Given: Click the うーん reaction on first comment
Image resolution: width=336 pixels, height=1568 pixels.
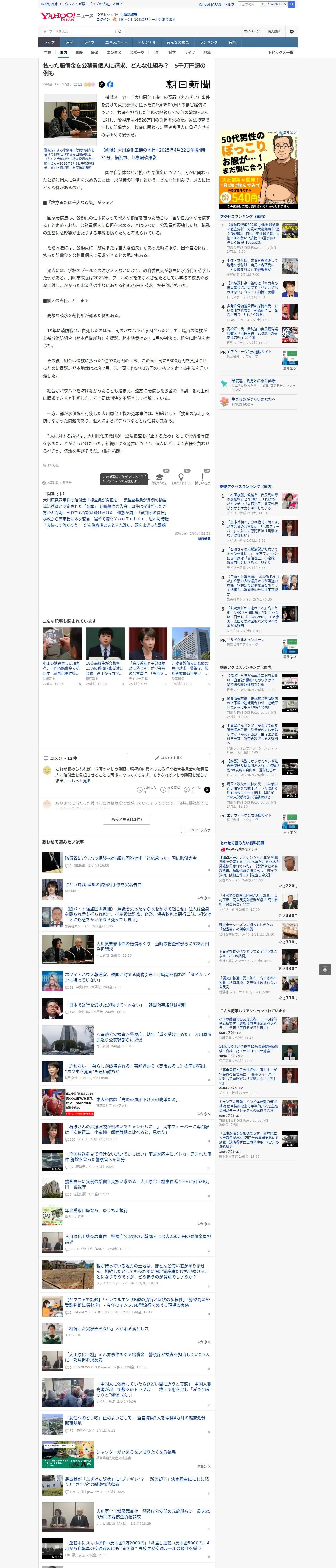Looking at the screenshot, I should pyautogui.click(x=193, y=789).
